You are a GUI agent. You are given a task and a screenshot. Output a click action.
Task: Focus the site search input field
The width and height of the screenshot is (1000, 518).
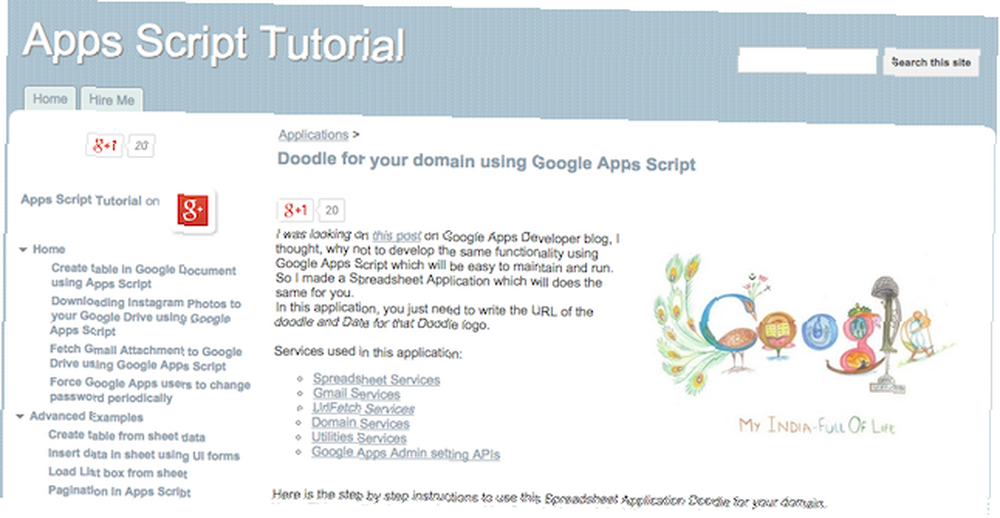click(x=807, y=62)
